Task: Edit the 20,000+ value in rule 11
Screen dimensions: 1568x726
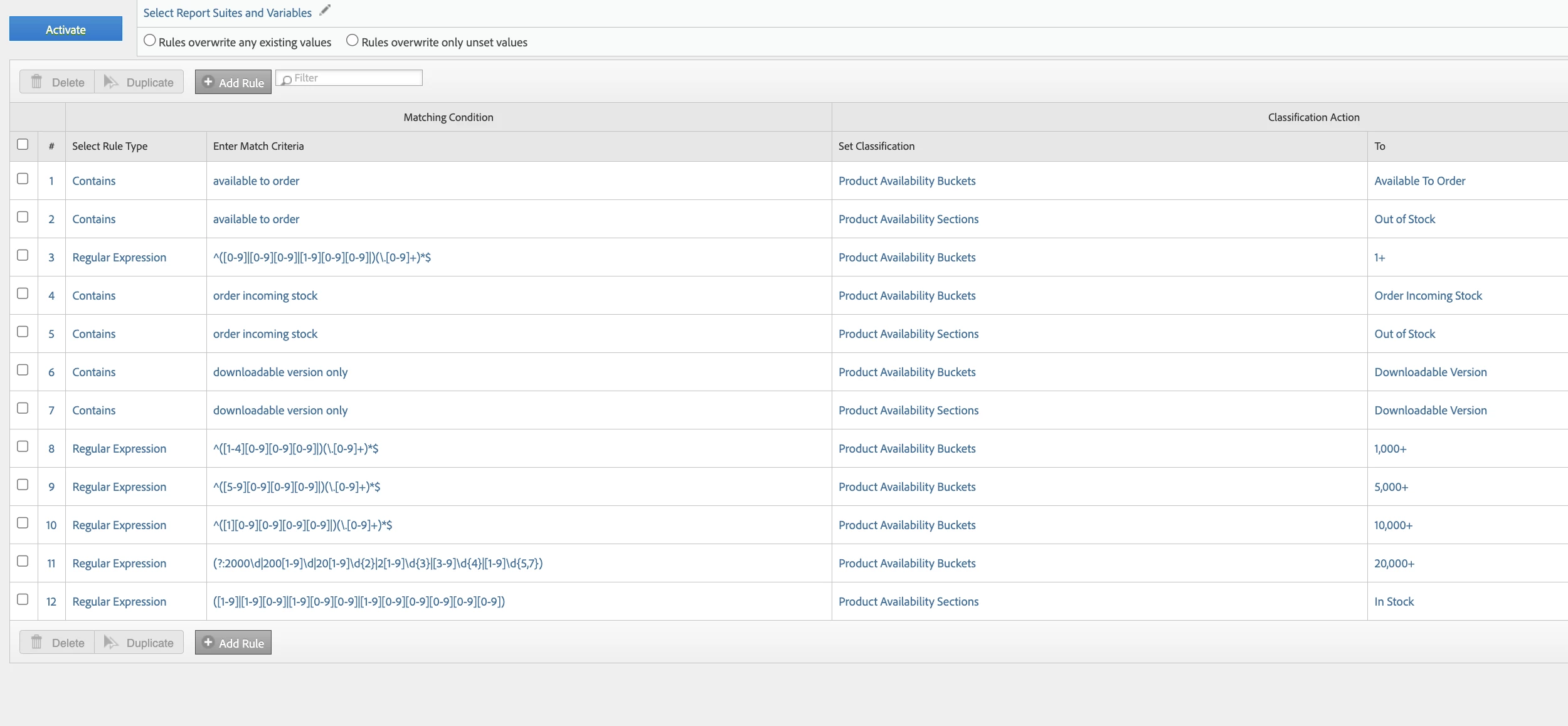Action: point(1394,564)
